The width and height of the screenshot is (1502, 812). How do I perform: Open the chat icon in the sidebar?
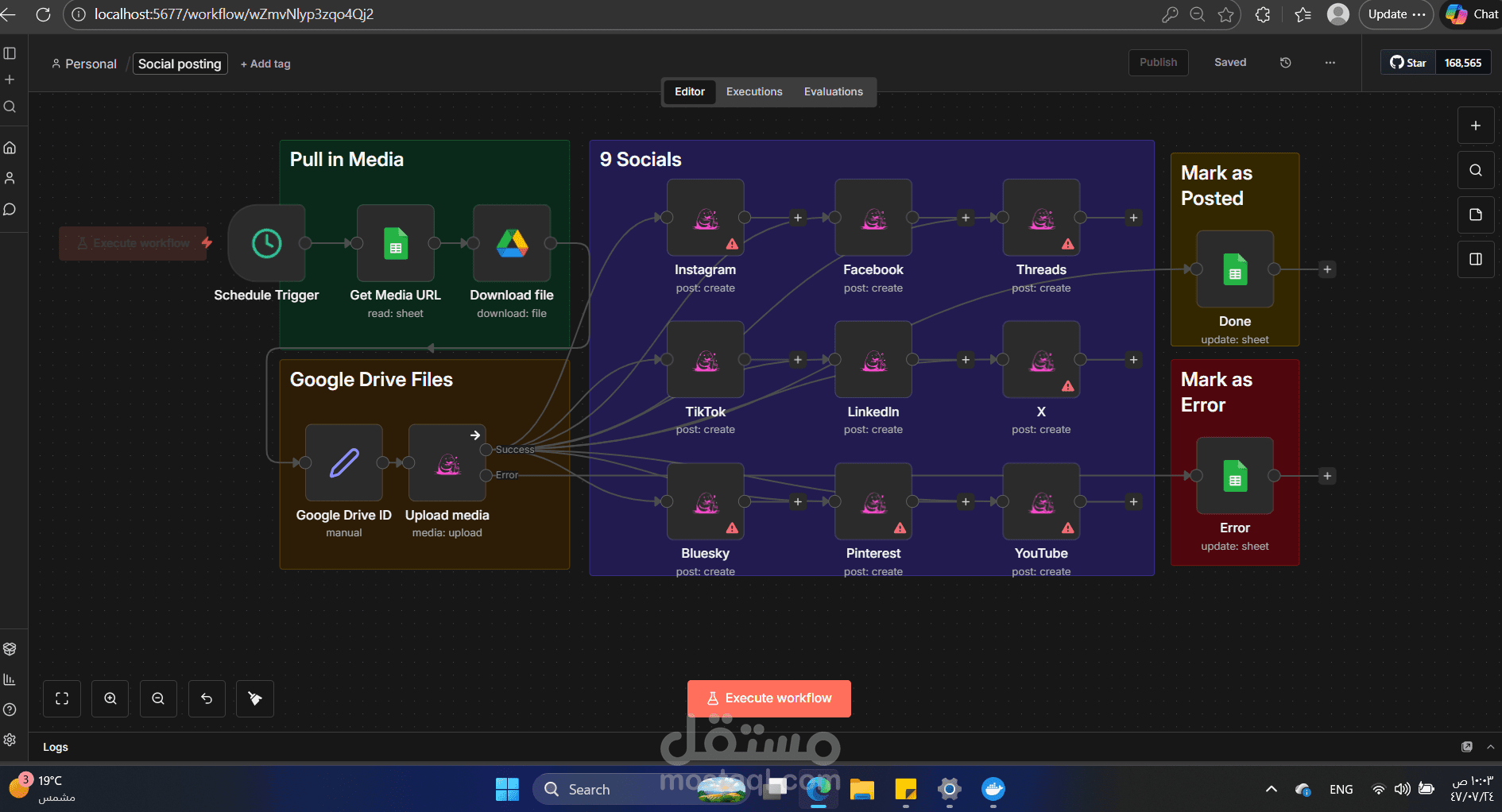click(10, 209)
